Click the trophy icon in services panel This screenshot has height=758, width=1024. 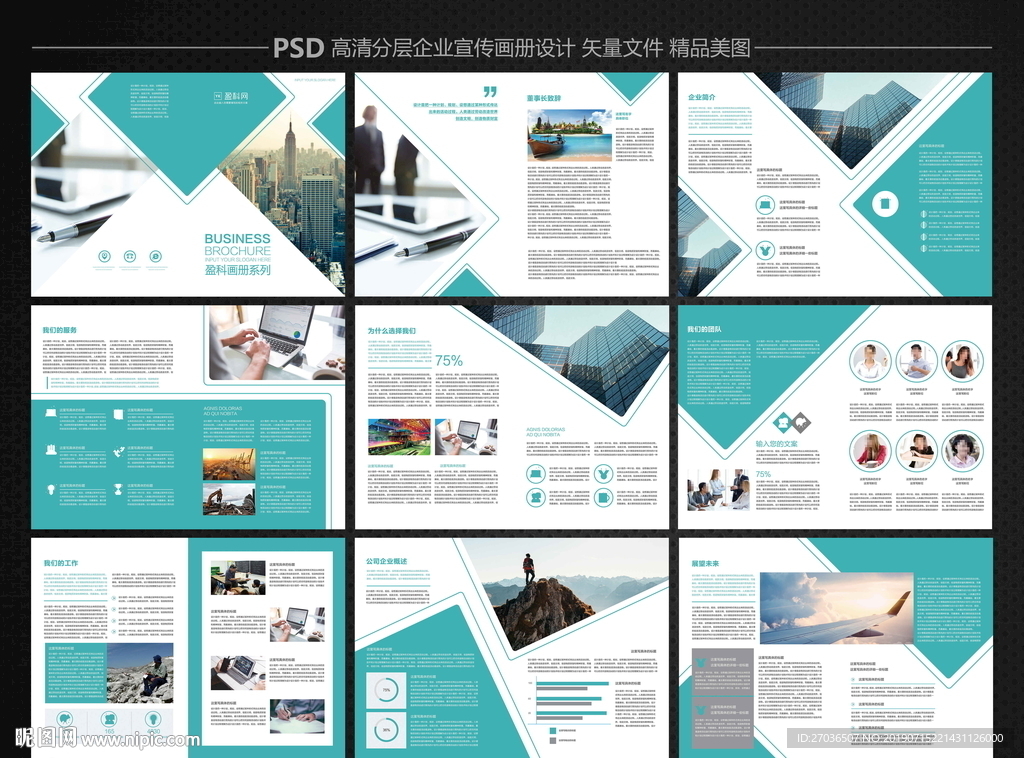coord(118,488)
